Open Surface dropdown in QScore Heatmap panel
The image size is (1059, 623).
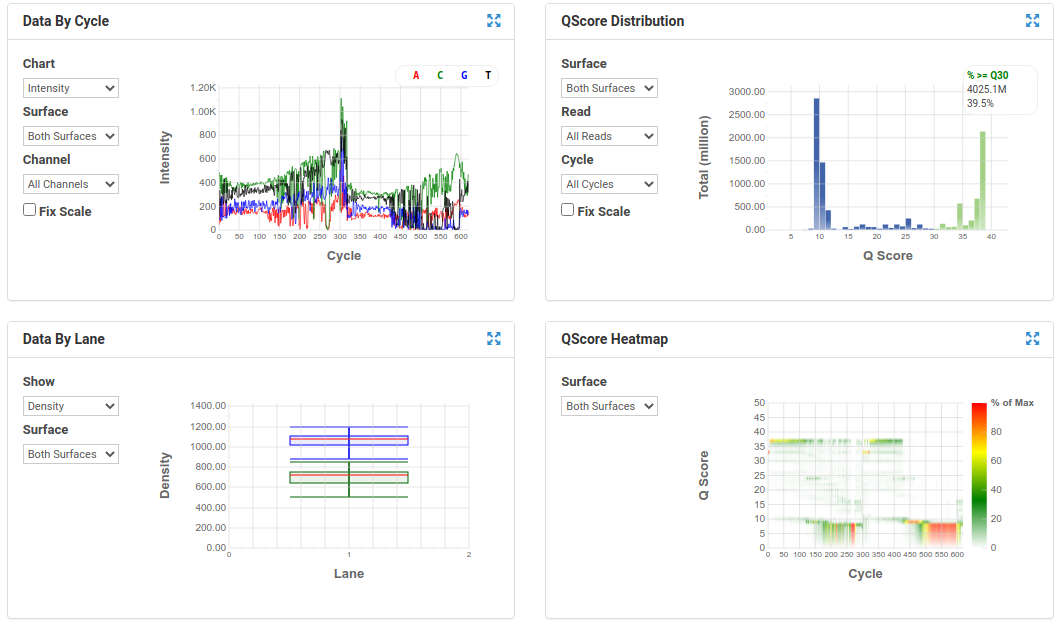pos(609,406)
